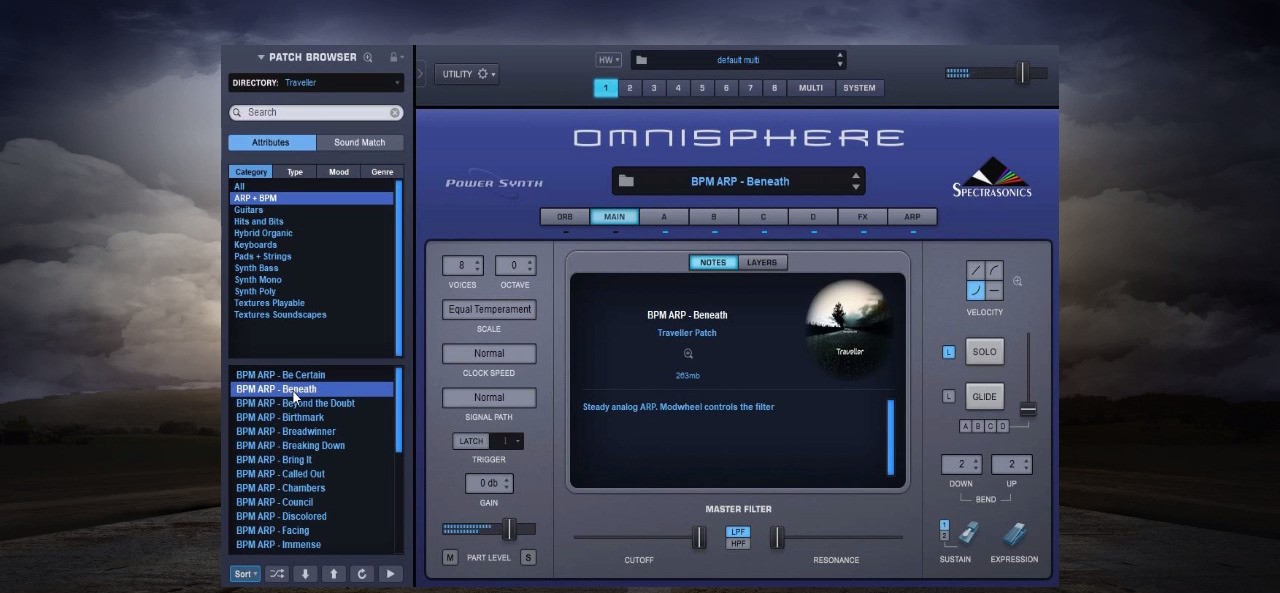Open the HW dropdown
The image size is (1280, 593).
click(x=608, y=60)
